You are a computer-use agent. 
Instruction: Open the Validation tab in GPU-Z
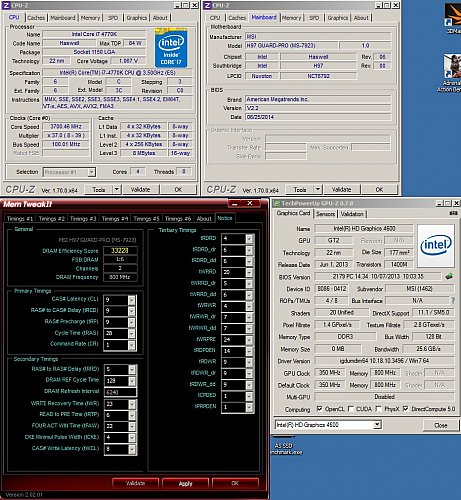(352, 214)
